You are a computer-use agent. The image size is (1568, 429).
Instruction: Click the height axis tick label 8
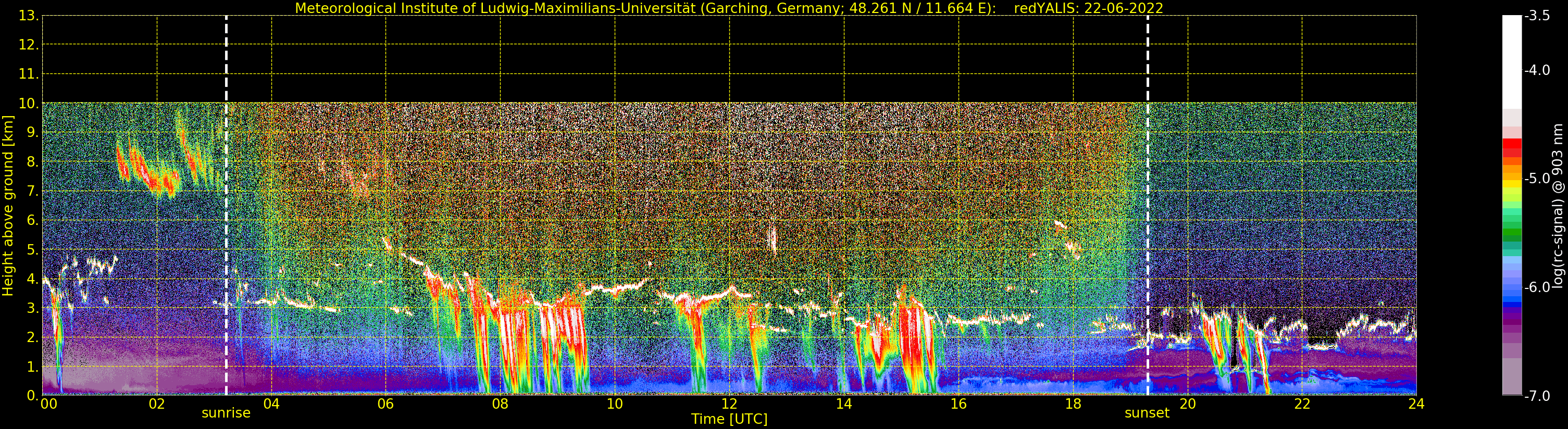tap(32, 162)
